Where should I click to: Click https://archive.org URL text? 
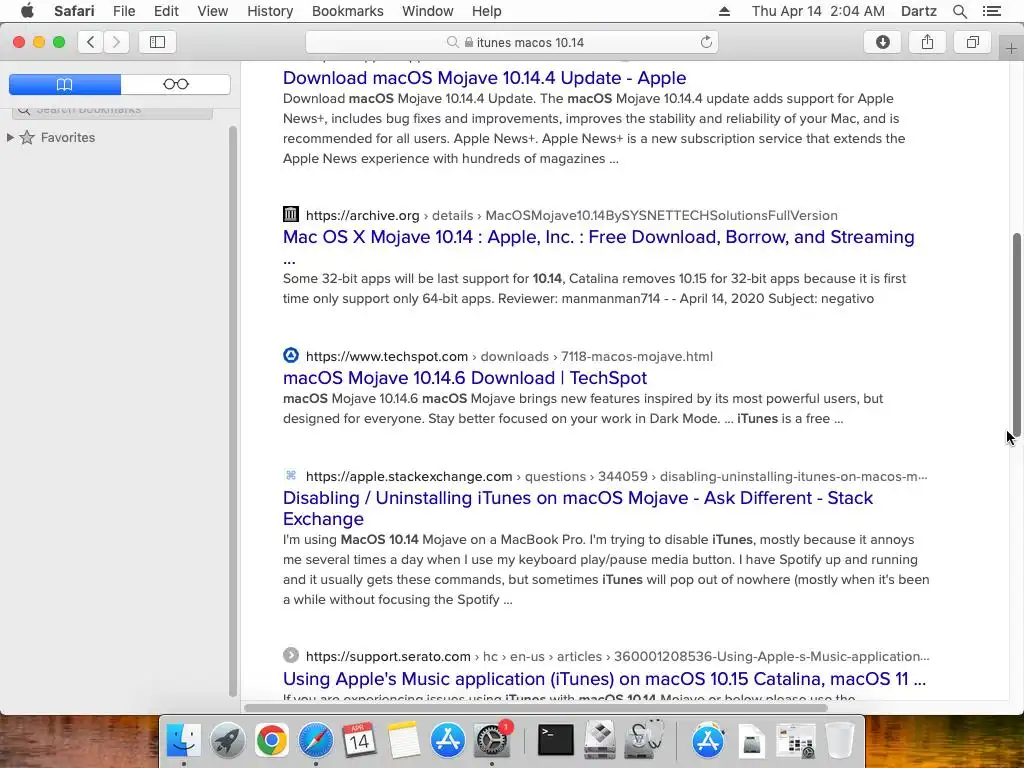[x=362, y=216]
